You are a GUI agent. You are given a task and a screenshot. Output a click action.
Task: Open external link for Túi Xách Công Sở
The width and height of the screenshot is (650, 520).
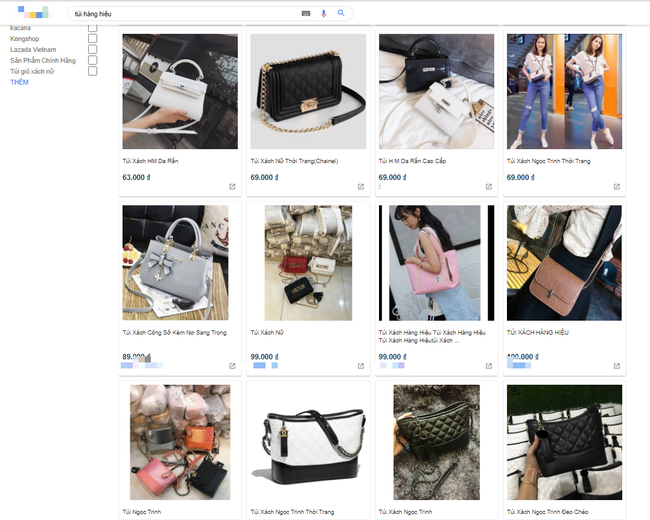point(233,366)
